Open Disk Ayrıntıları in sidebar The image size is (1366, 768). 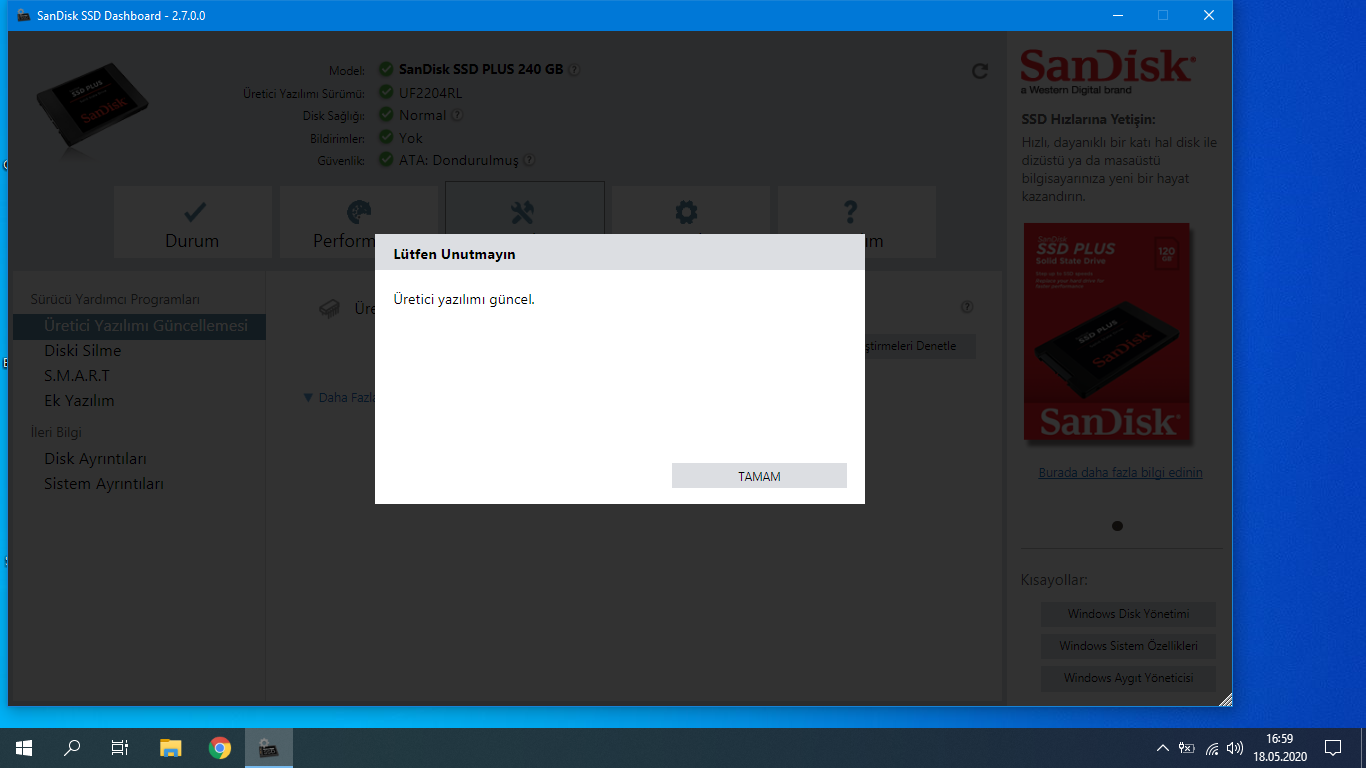(95, 459)
